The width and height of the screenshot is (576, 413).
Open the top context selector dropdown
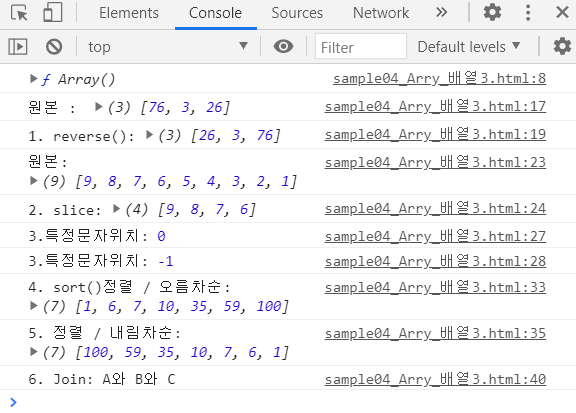pos(168,47)
